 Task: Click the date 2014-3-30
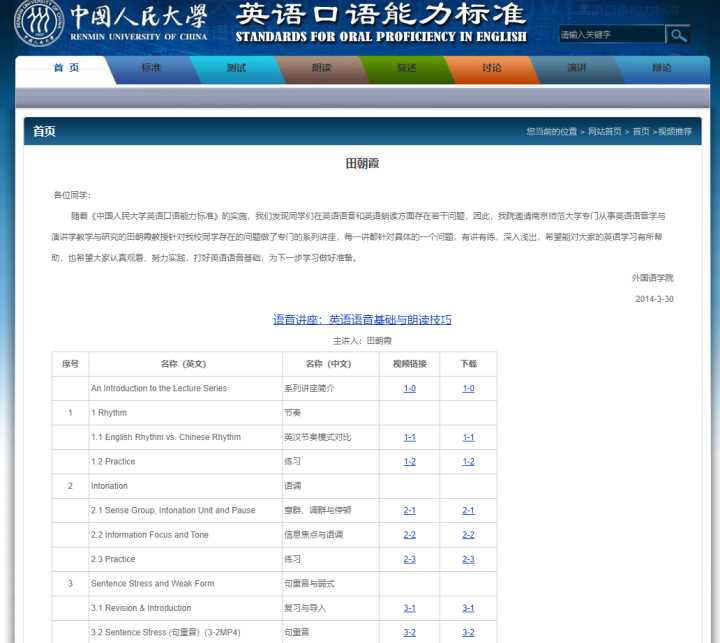point(654,299)
